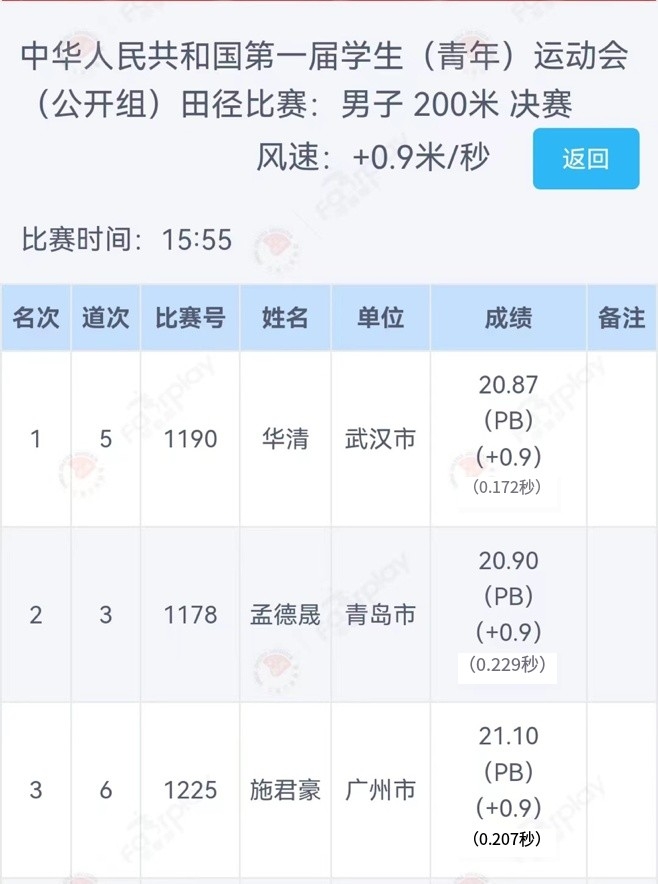The height and width of the screenshot is (884, 658).
Task: Click the 武汉市 team cell
Action: (381, 439)
